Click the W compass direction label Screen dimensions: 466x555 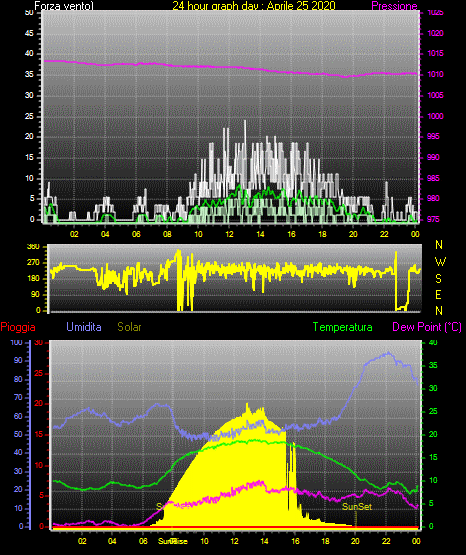pos(440,262)
